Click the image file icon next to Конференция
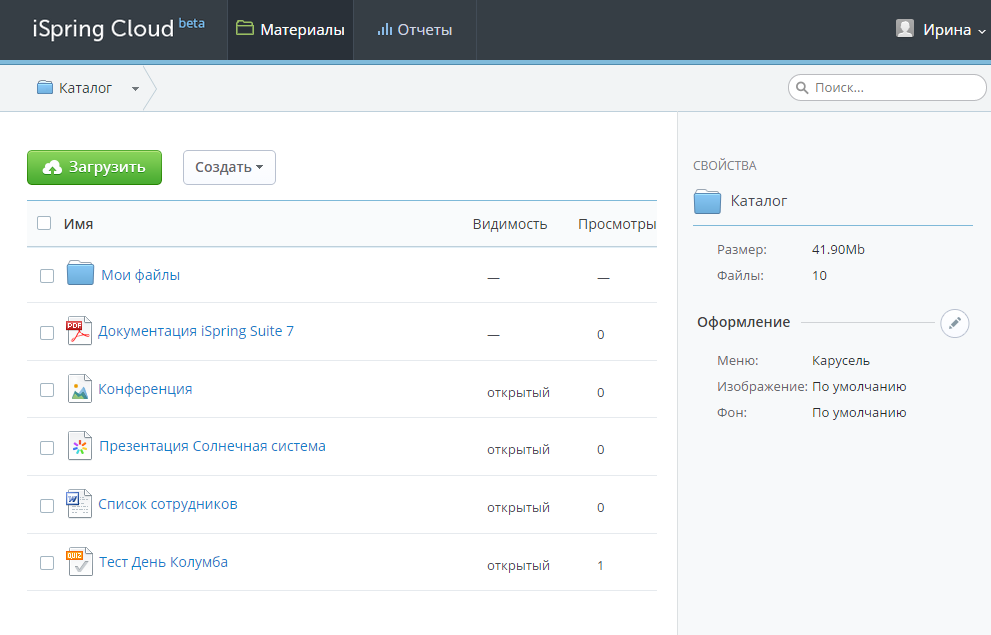The width and height of the screenshot is (991, 635). pos(80,389)
